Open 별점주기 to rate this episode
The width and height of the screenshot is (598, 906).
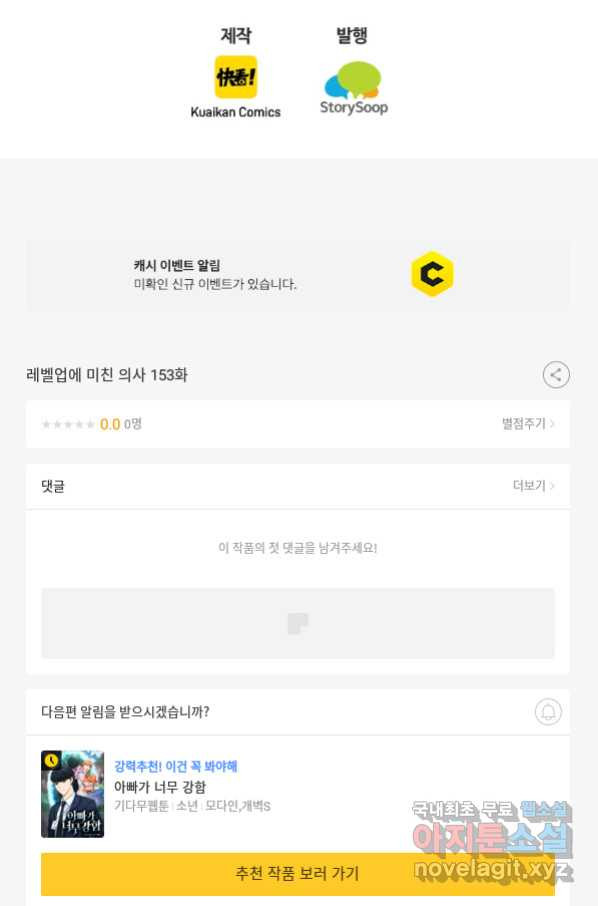click(528, 424)
